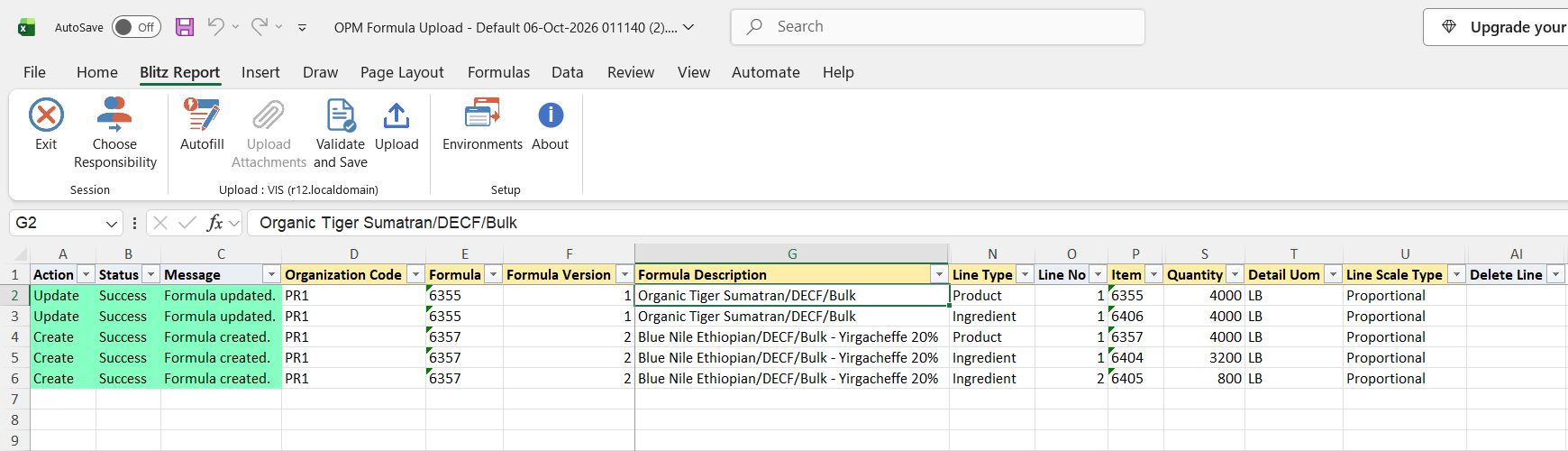Open the Formula column filter dropdown

494,274
